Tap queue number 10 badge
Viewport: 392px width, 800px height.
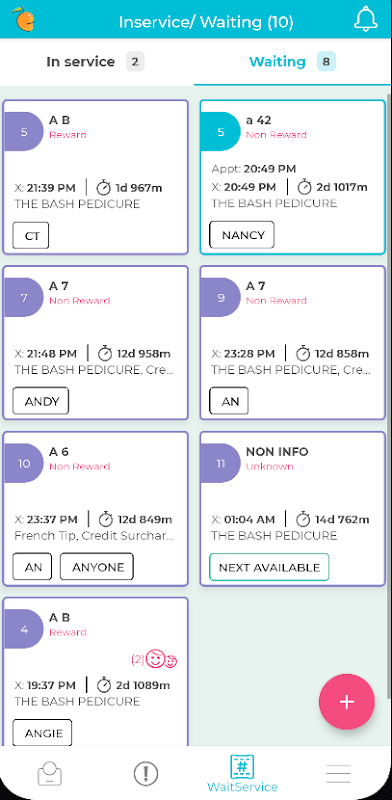point(23,463)
